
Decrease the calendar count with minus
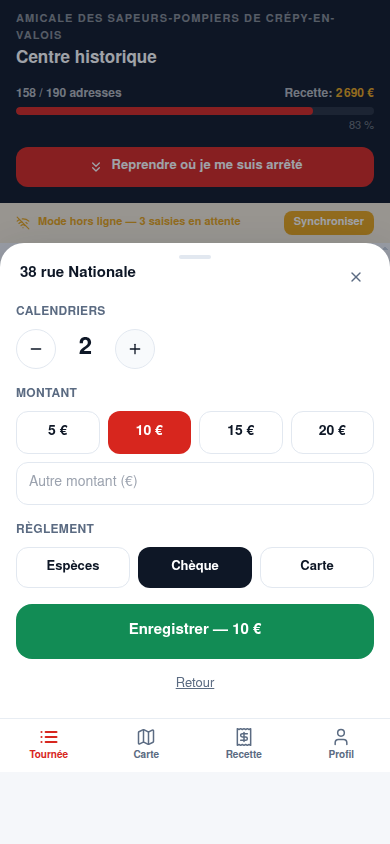point(36,349)
